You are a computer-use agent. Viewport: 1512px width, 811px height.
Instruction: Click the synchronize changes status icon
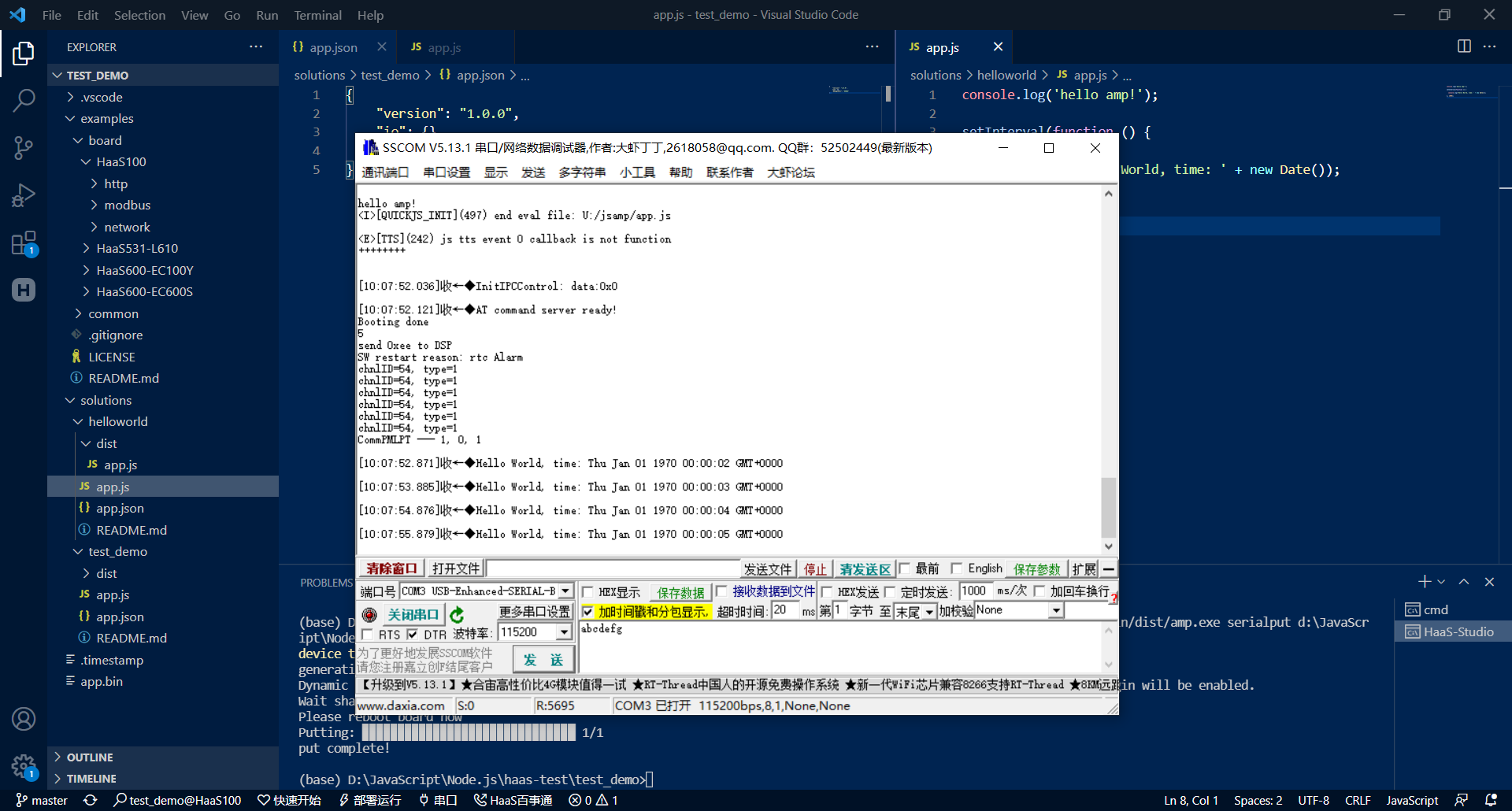pos(91,800)
